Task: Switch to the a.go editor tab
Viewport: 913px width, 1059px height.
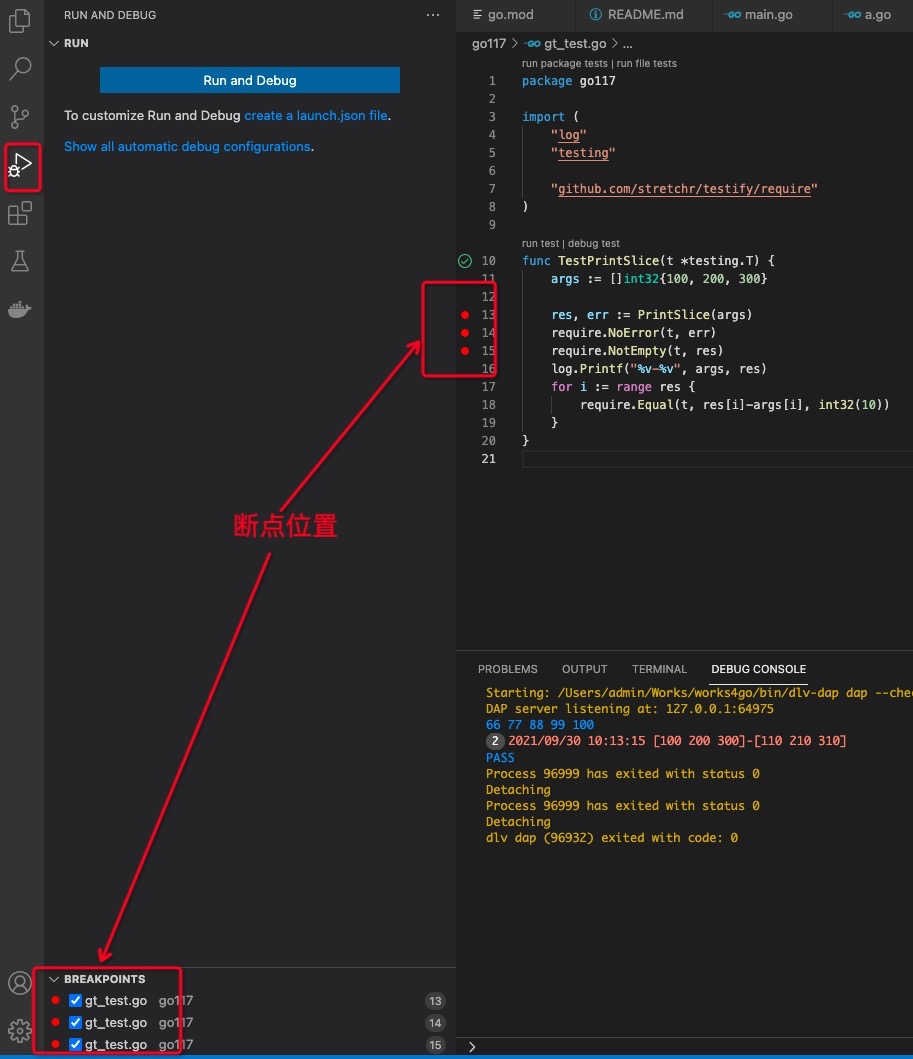Action: 869,15
